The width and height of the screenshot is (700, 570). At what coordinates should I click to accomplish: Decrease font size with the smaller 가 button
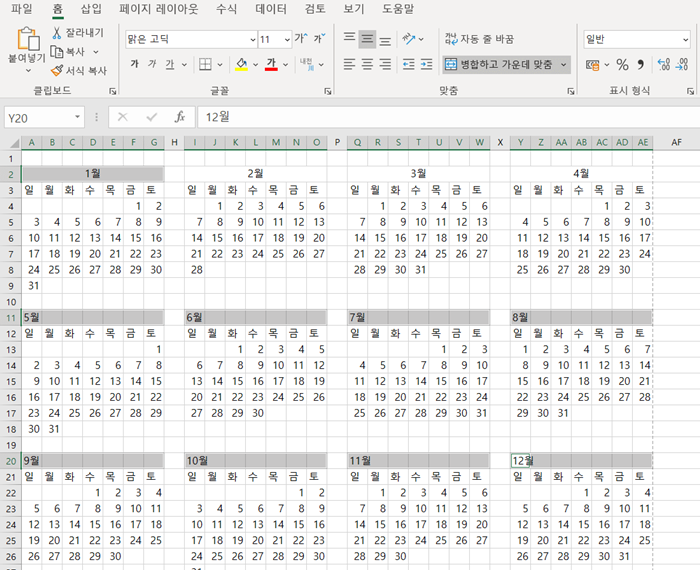(x=320, y=38)
